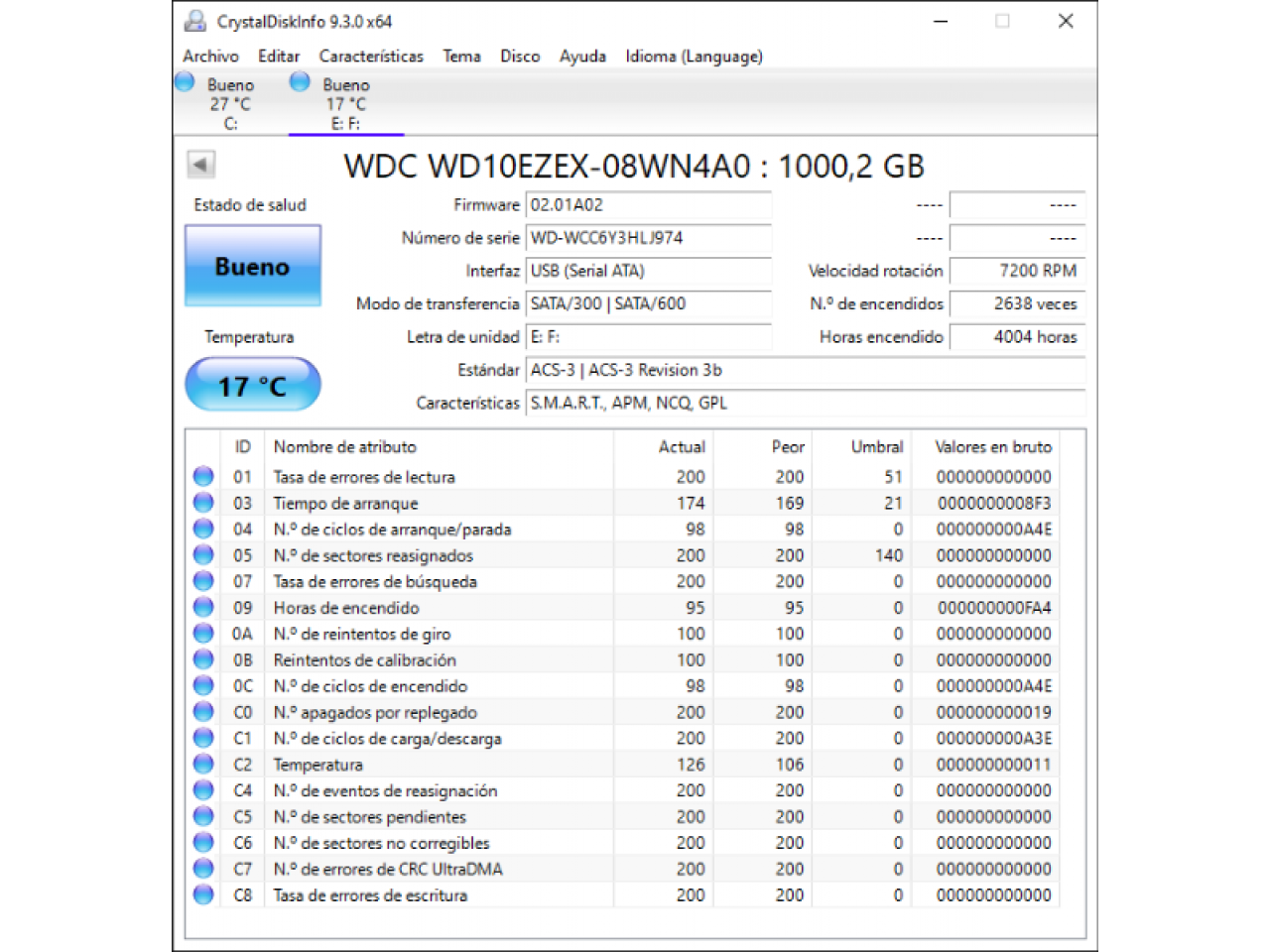Screen dimensions: 1270x952
Task: Click status orb for eventos de reasignación
Action: tap(203, 789)
